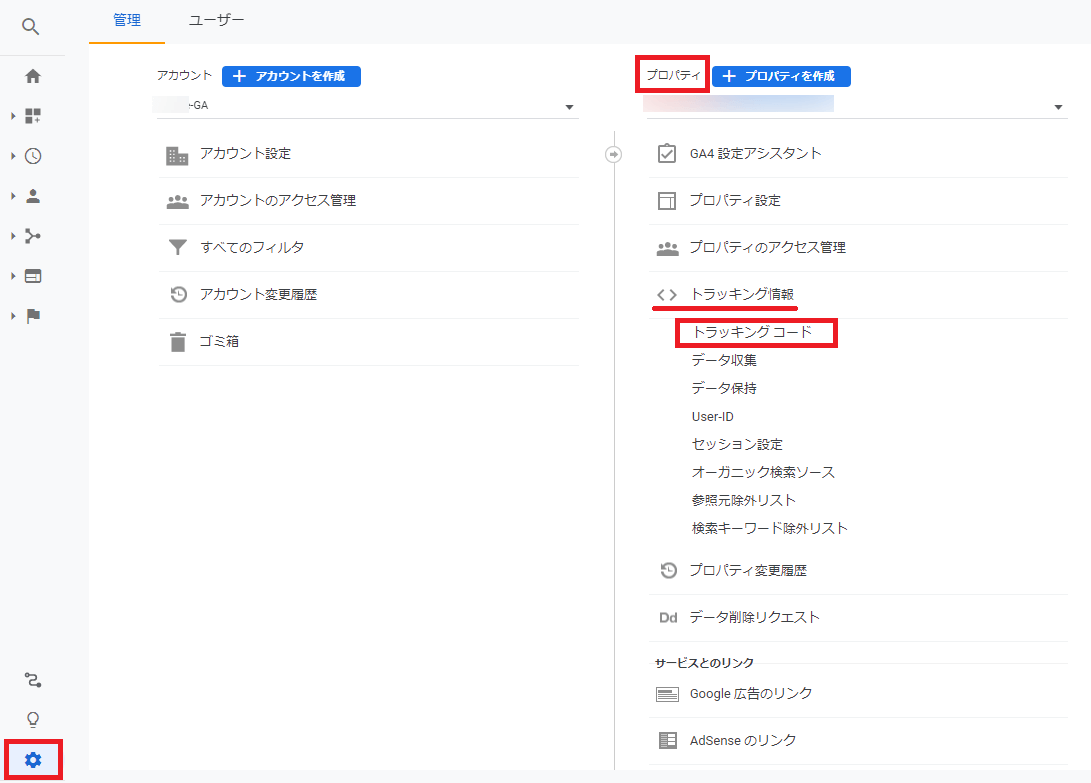Click the Discover lightbulb icon
This screenshot has width=1091, height=783.
pyautogui.click(x=33, y=720)
